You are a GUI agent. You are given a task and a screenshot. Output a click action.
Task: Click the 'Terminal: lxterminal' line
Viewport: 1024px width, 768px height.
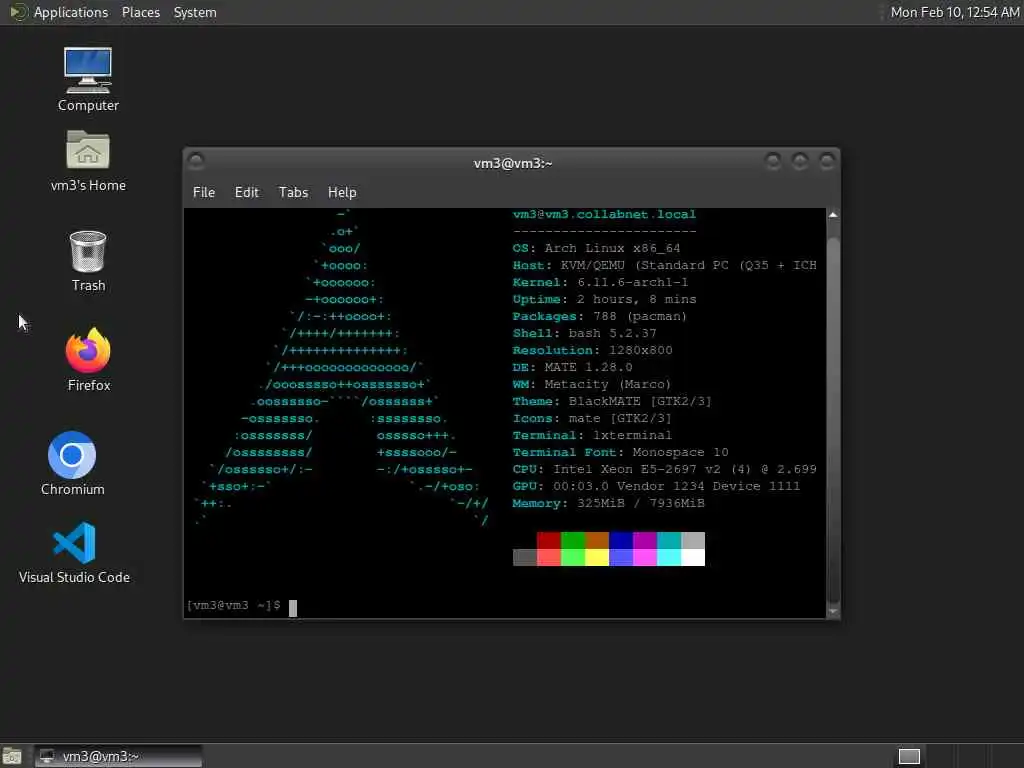592,435
